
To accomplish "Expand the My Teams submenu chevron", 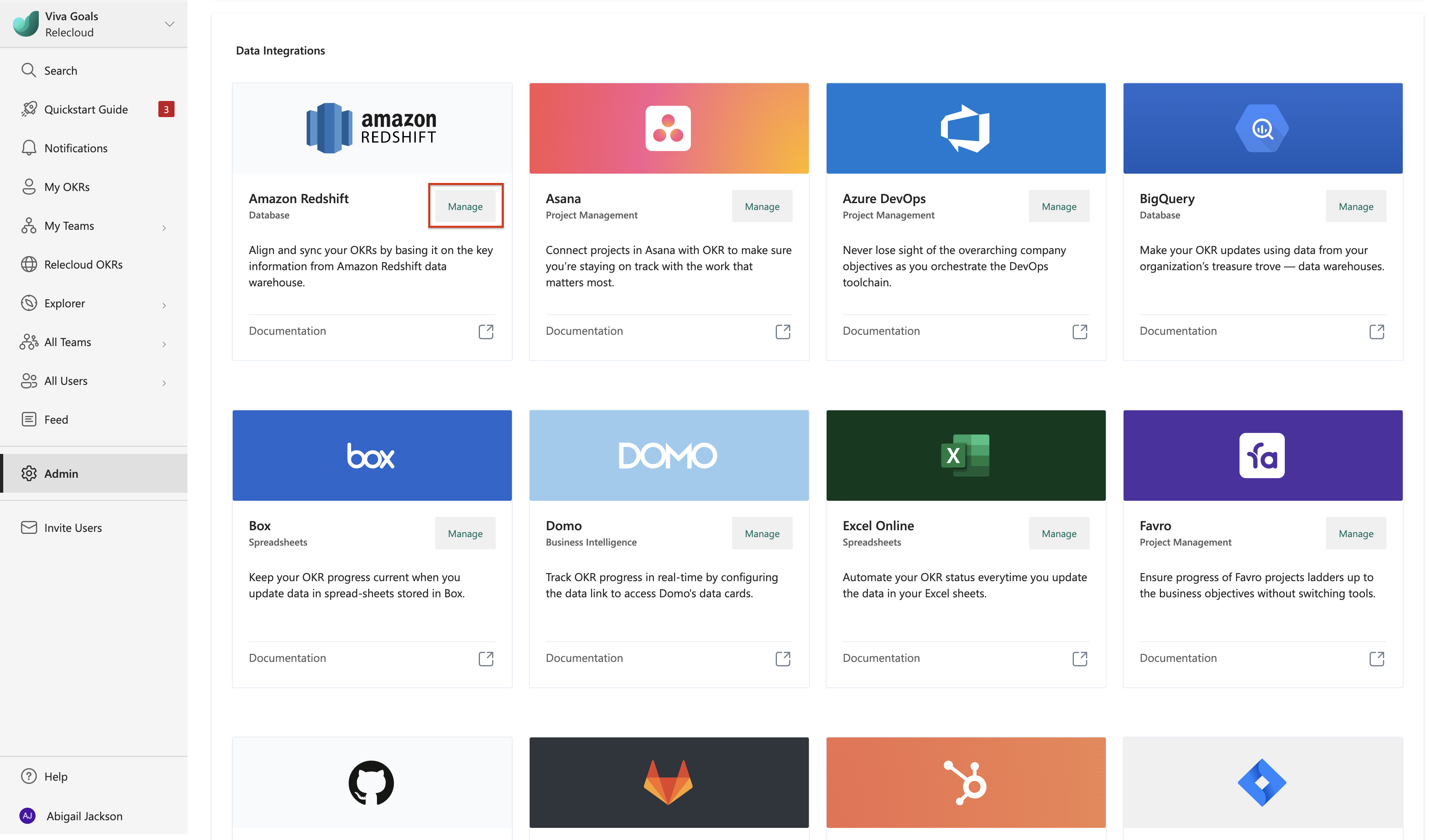I will click(164, 228).
